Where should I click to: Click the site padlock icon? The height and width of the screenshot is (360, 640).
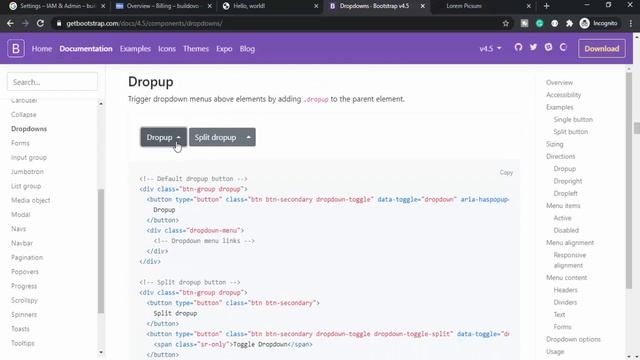(x=59, y=24)
